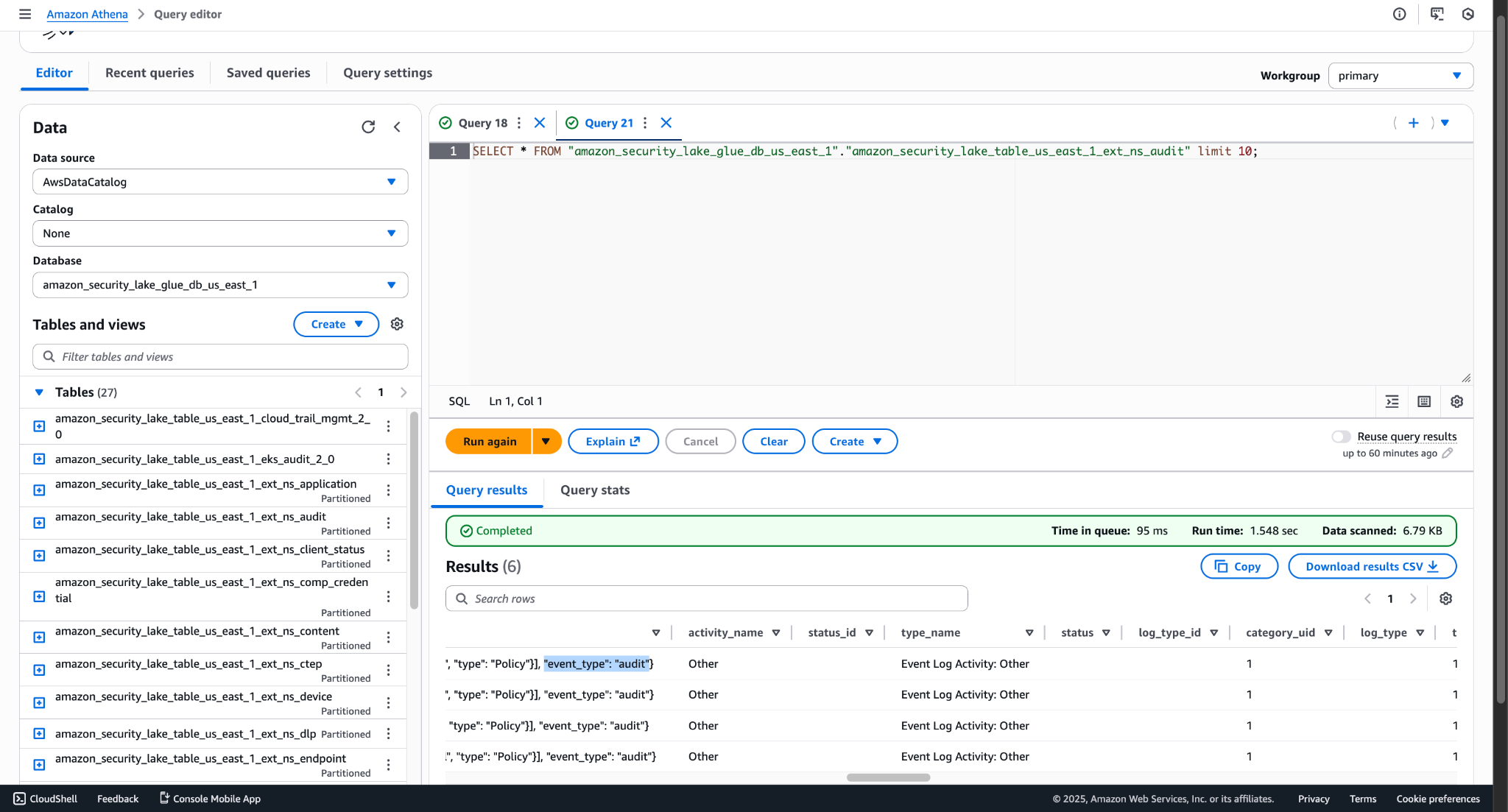Add a new query tab
Screen dimensions: 1508x812
click(x=1413, y=123)
